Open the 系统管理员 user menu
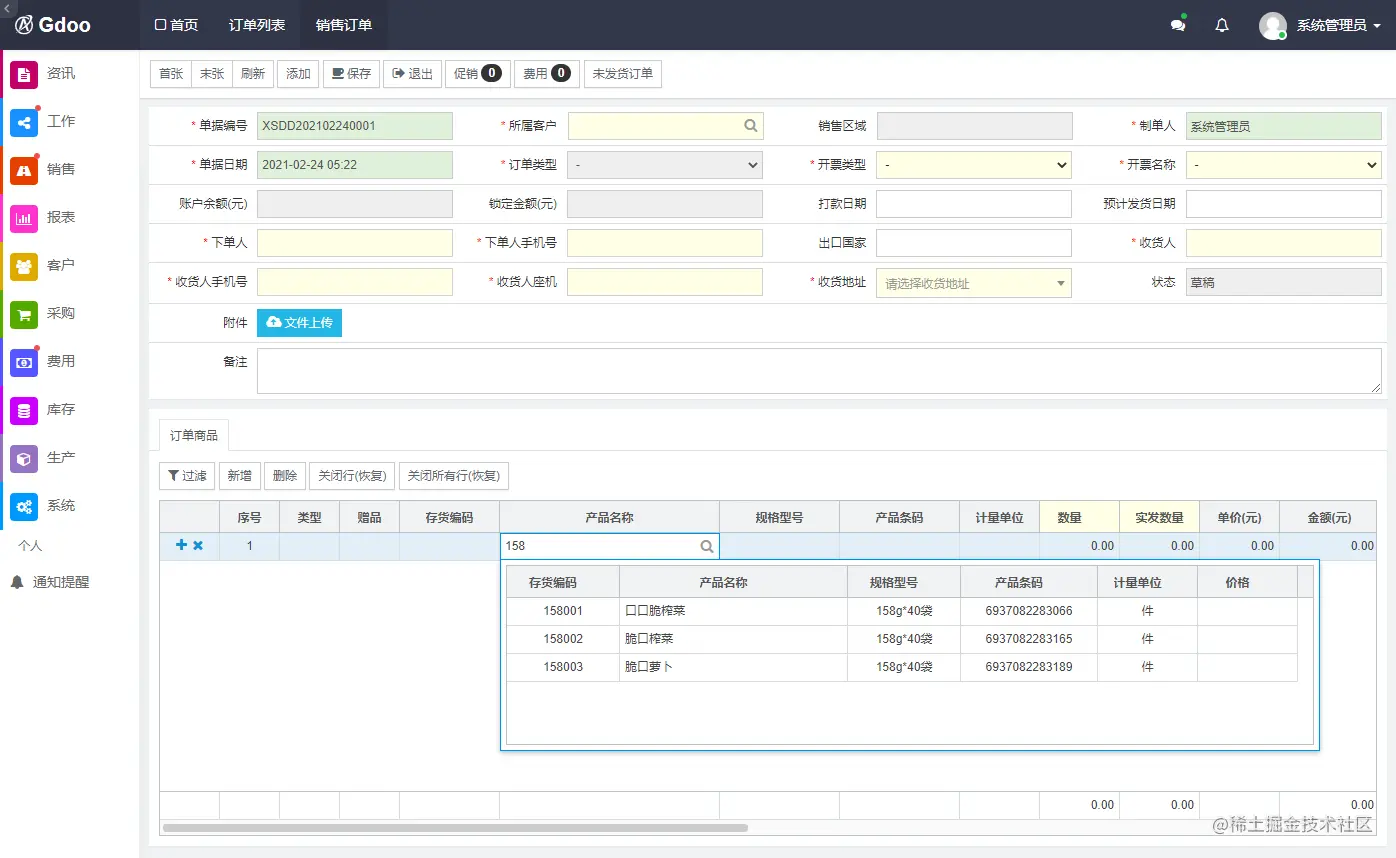Viewport: 1396px width, 858px height. 1320,25
